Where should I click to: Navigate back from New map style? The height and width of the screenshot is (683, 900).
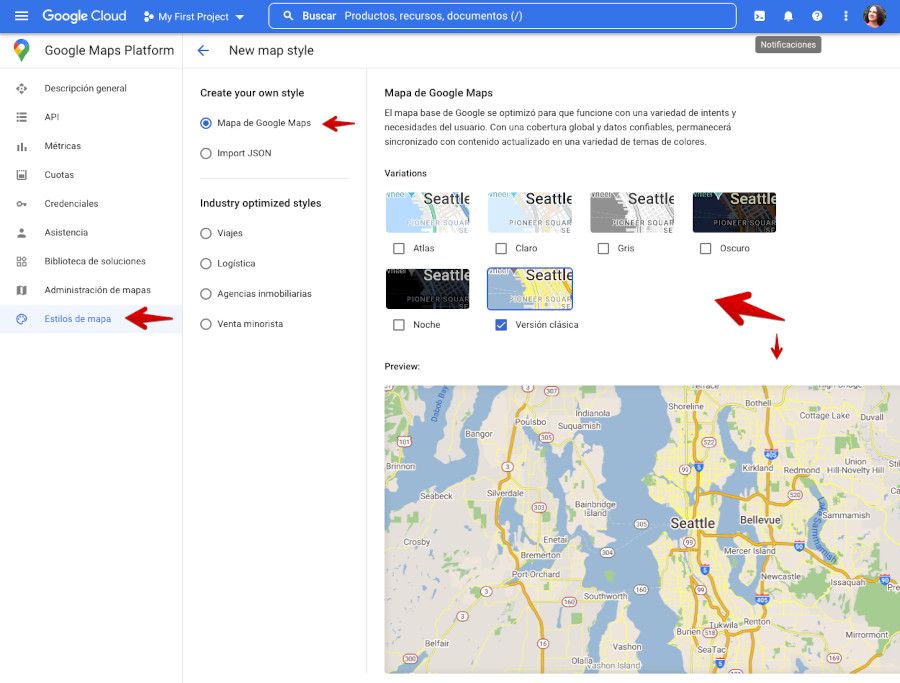200,49
